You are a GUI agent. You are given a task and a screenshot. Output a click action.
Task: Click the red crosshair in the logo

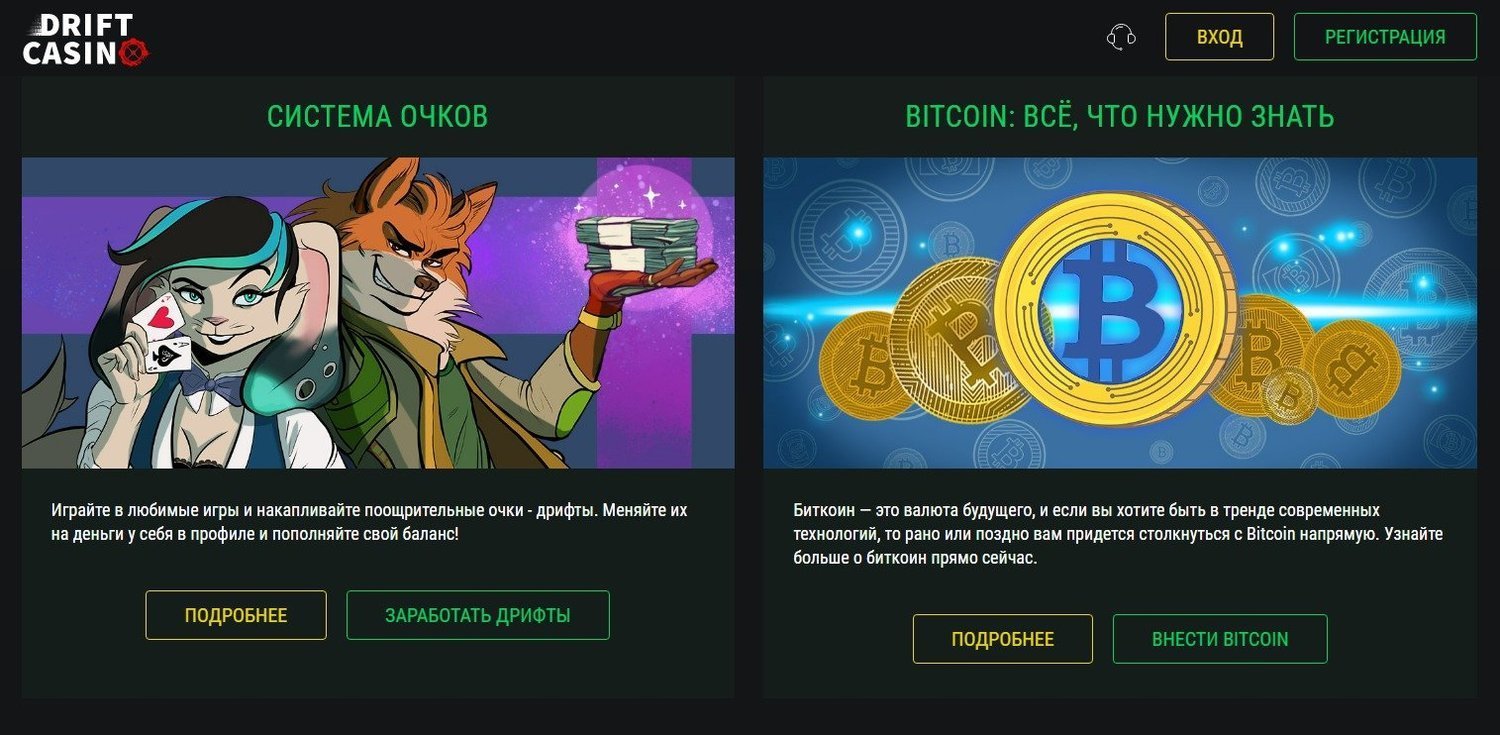pos(133,54)
